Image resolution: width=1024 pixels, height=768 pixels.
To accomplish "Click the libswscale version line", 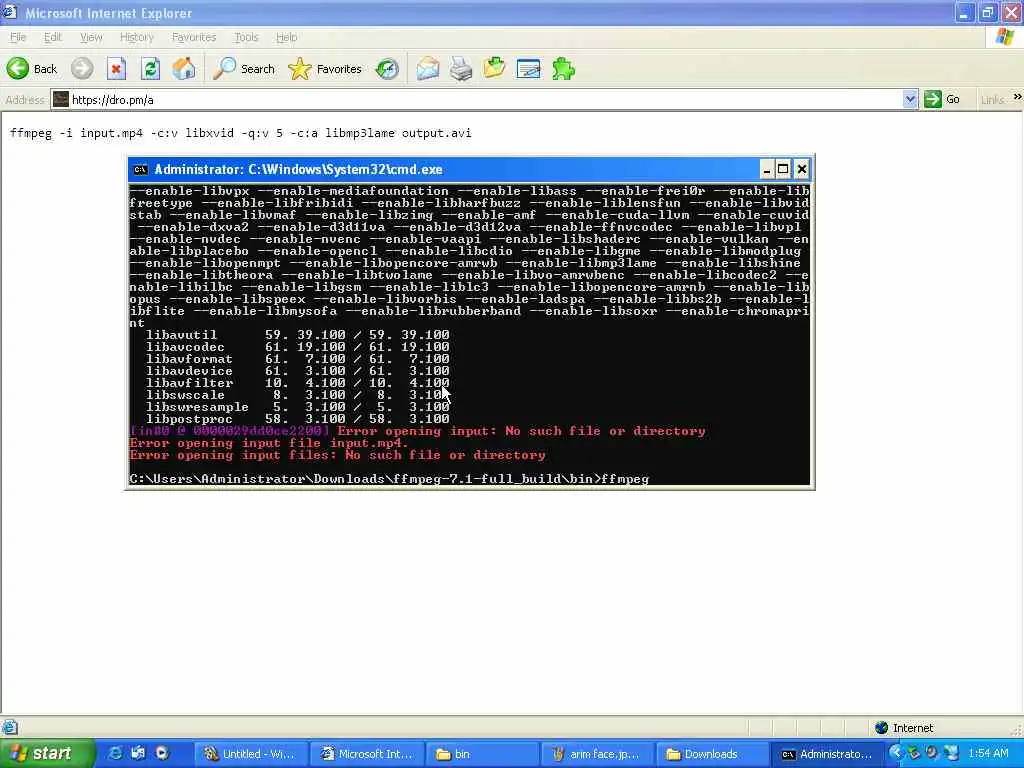I will pos(297,394).
